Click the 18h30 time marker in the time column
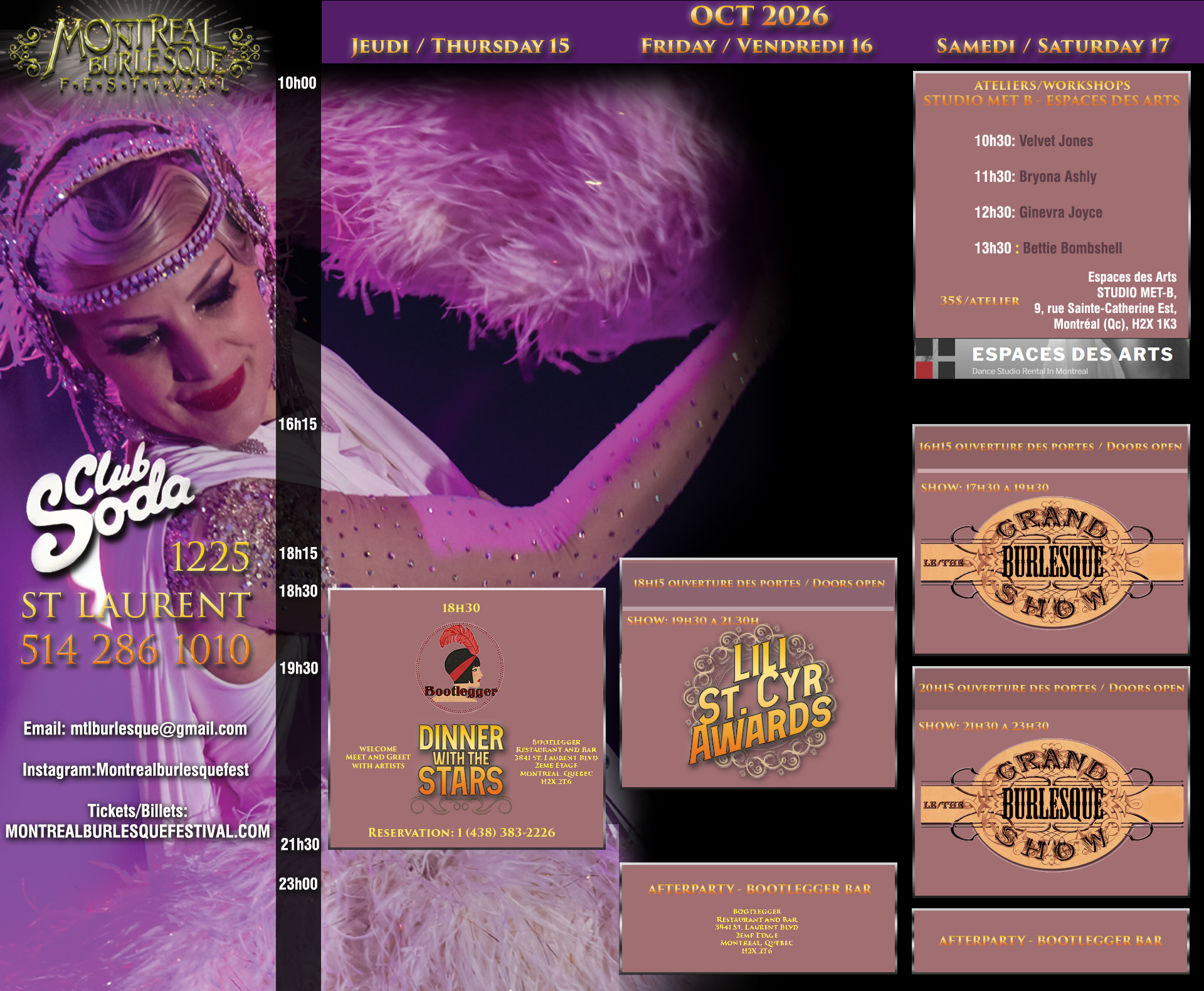1204x991 pixels. [298, 591]
